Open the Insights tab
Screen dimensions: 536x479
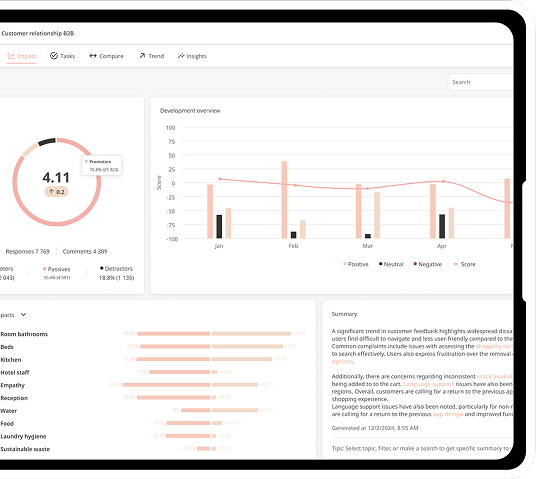[192, 56]
